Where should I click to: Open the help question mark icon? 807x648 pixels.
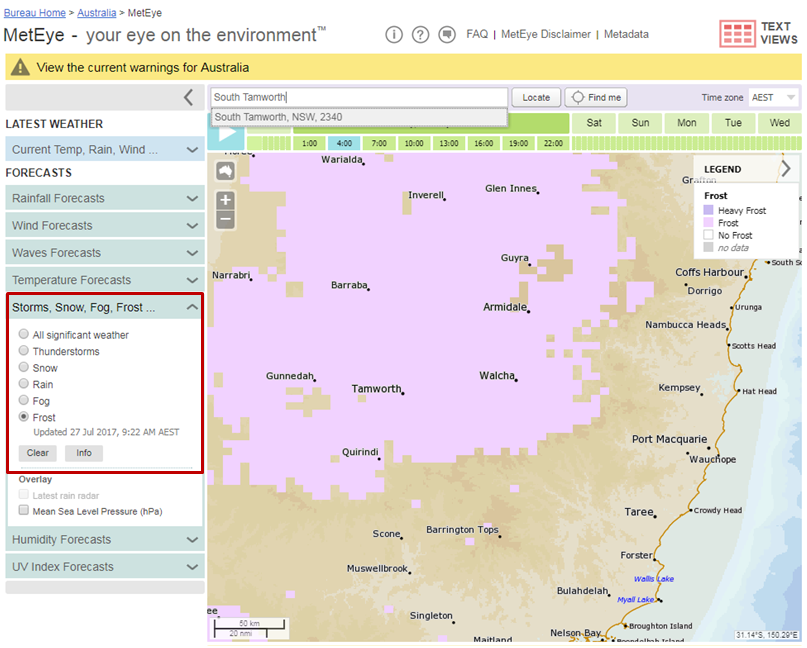[420, 34]
